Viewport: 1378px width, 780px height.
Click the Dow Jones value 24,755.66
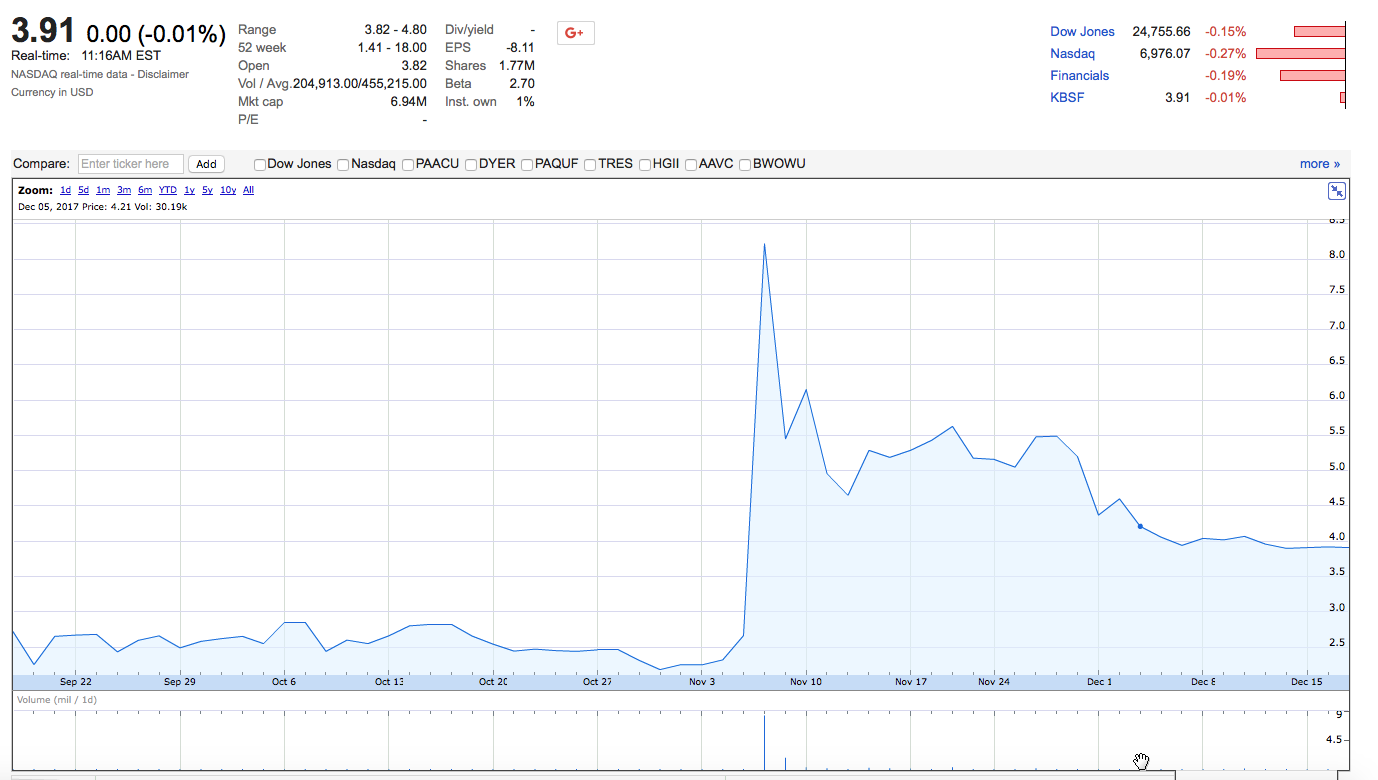click(x=1161, y=32)
